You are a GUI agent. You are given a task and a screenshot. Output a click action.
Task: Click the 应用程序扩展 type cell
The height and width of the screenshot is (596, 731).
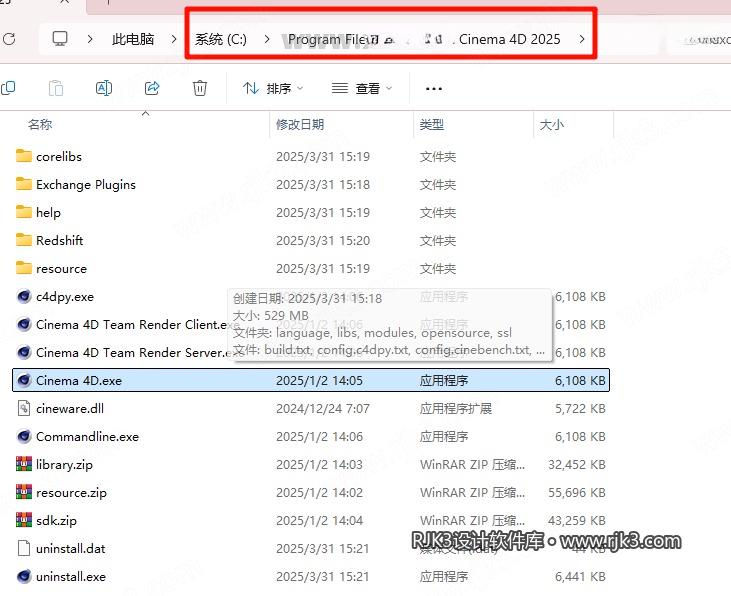point(456,409)
